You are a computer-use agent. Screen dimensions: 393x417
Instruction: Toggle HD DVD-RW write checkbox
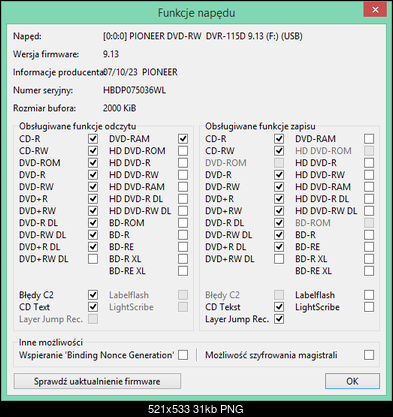pos(369,175)
